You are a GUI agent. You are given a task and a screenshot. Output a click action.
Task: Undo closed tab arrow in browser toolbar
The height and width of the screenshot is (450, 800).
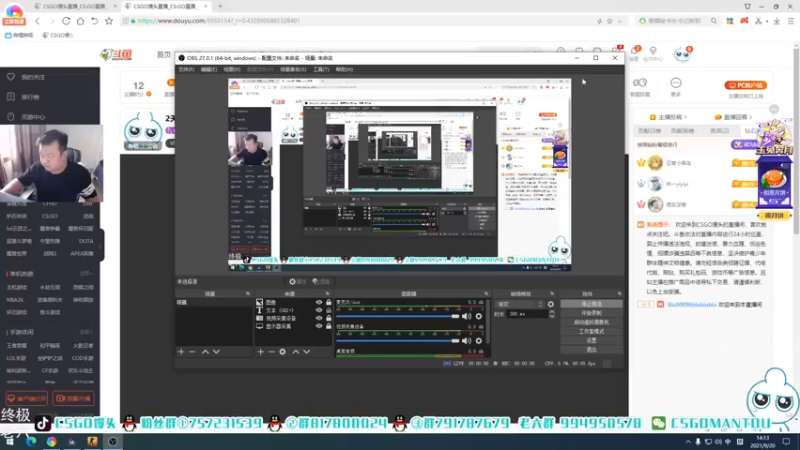(94, 21)
